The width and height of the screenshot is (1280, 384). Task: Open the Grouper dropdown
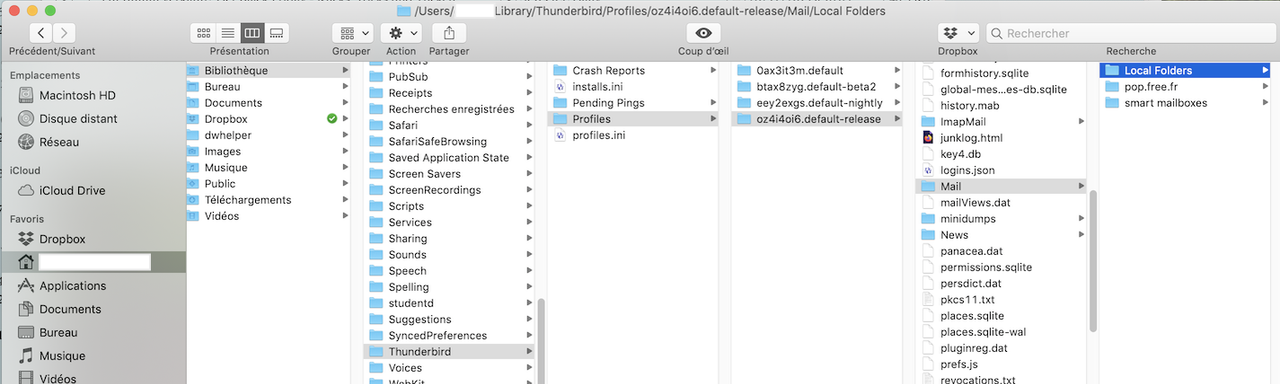coord(352,33)
